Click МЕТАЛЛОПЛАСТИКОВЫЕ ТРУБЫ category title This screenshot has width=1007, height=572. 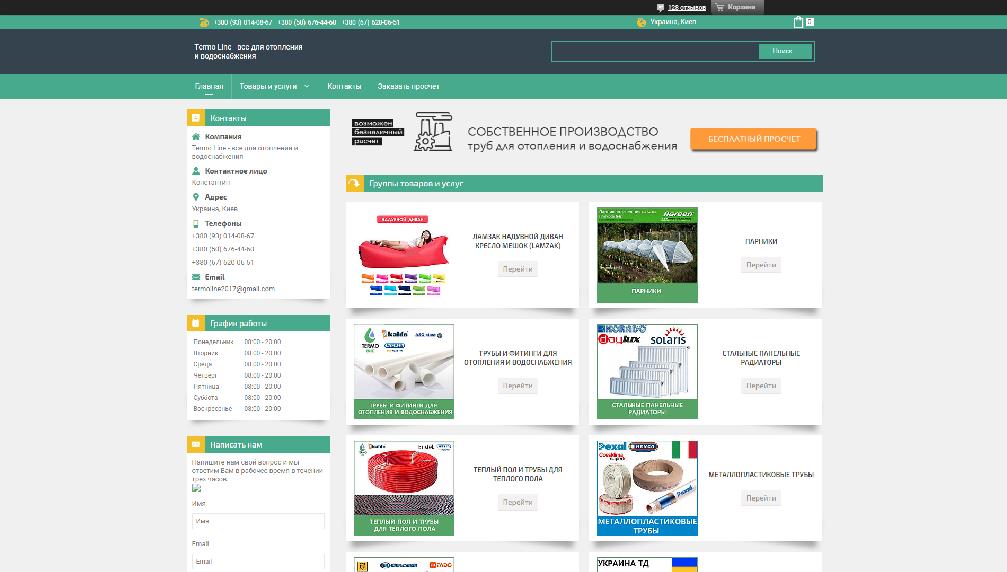[x=761, y=474]
